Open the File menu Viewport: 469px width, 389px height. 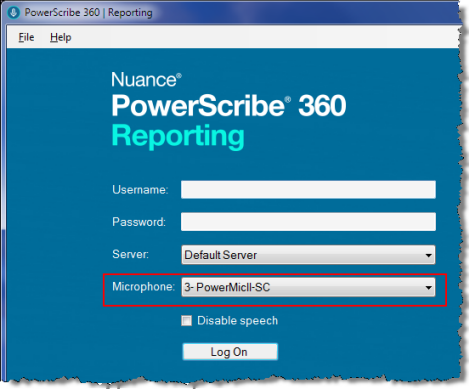(26, 37)
